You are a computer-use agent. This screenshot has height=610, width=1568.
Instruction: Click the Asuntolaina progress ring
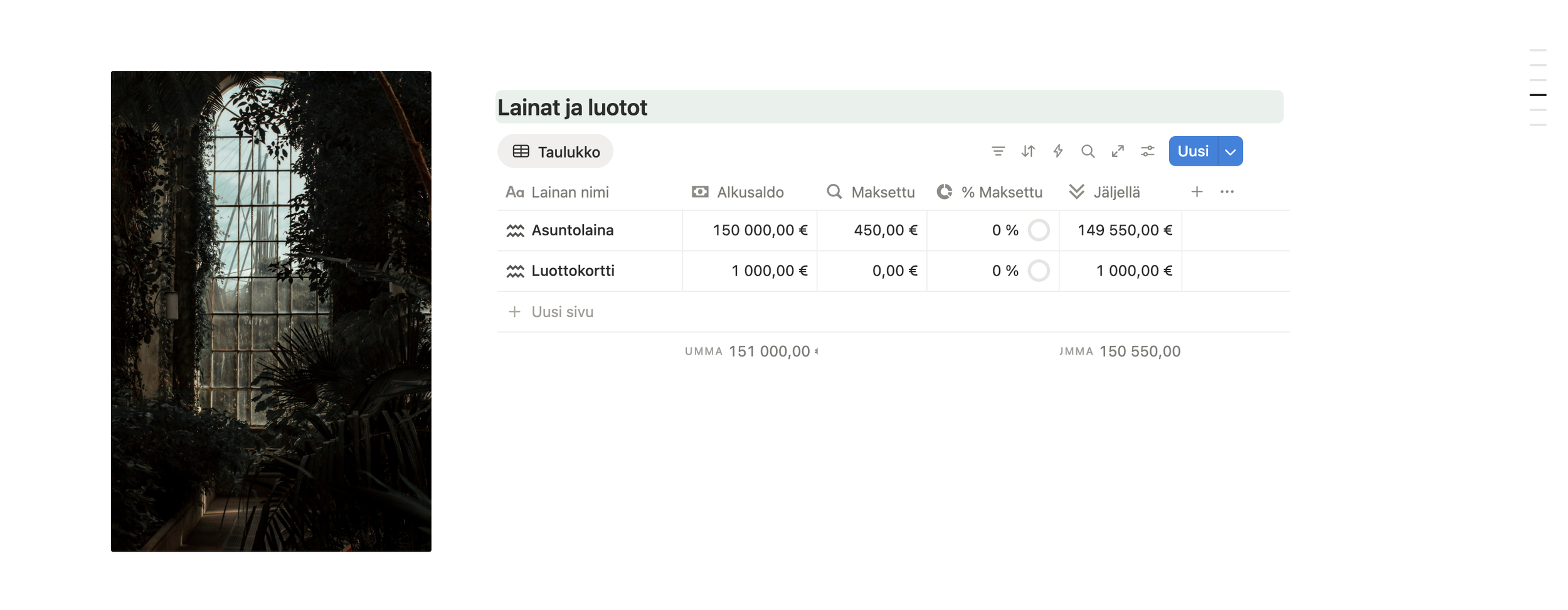click(1039, 230)
